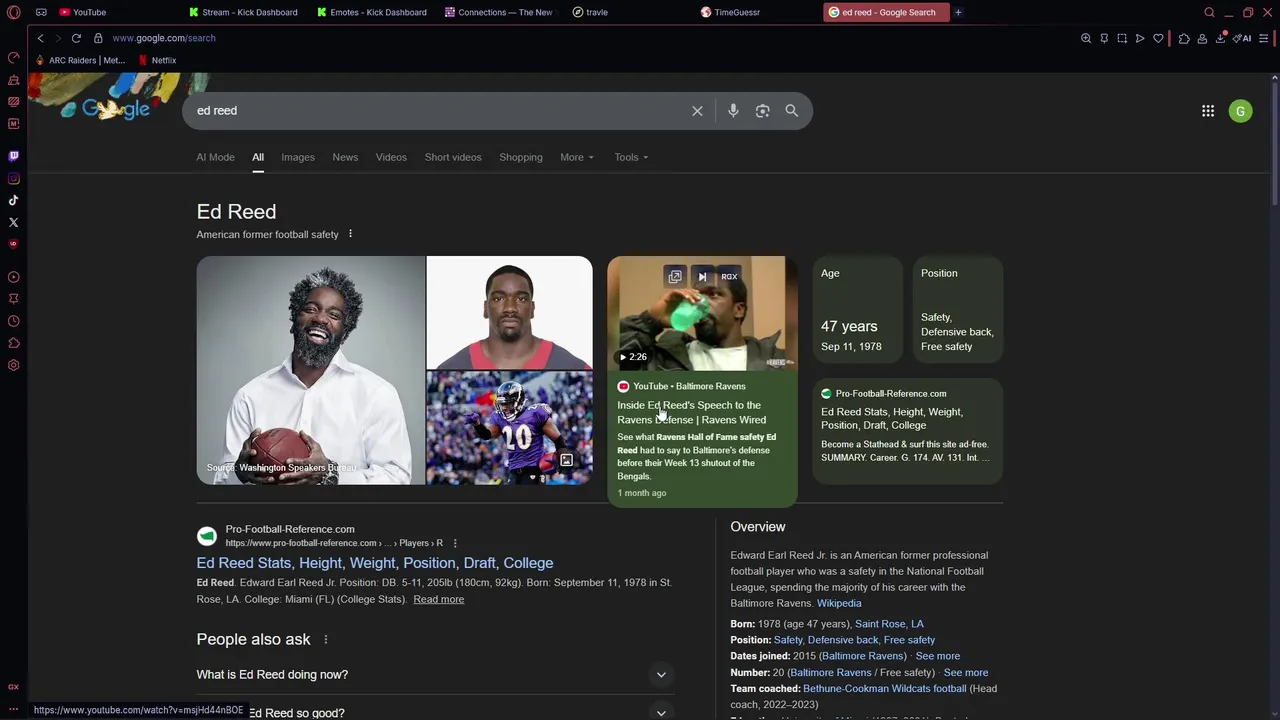Open sidebar Settings gear
This screenshot has width=1280, height=720.
click(x=13, y=365)
